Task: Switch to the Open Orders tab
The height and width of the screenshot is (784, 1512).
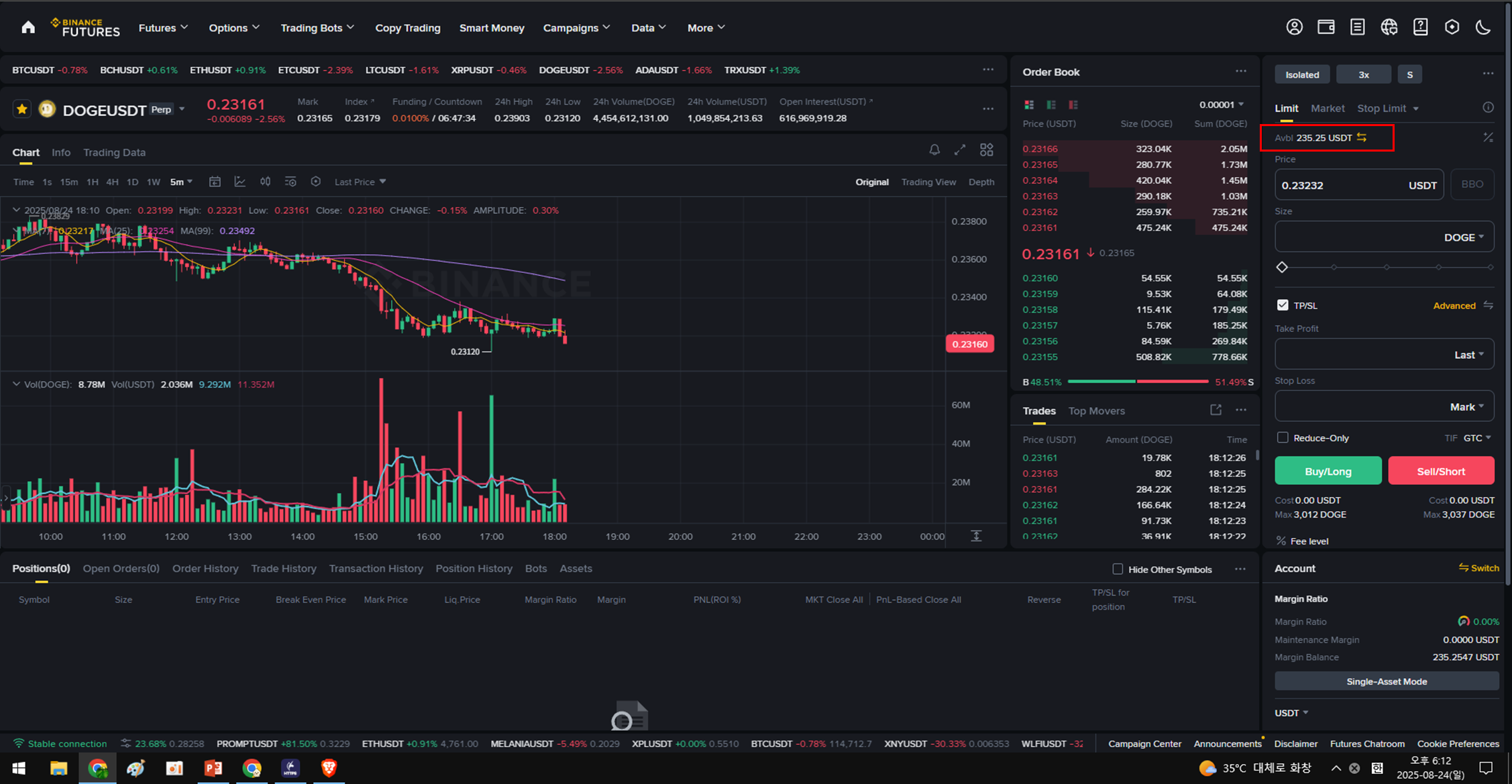Action: click(121, 569)
